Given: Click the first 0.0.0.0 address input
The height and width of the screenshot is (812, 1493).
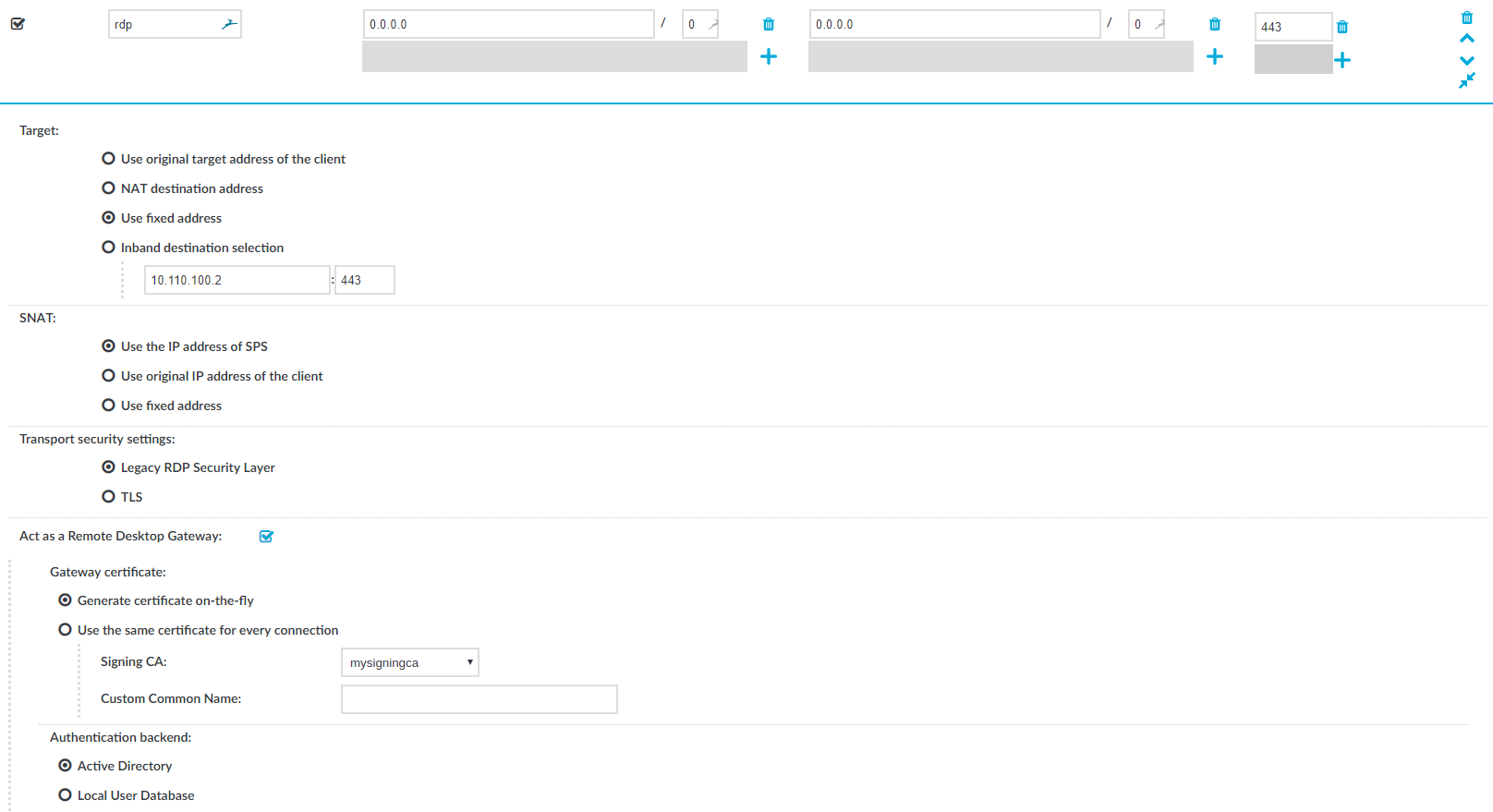Looking at the screenshot, I should pyautogui.click(x=509, y=24).
